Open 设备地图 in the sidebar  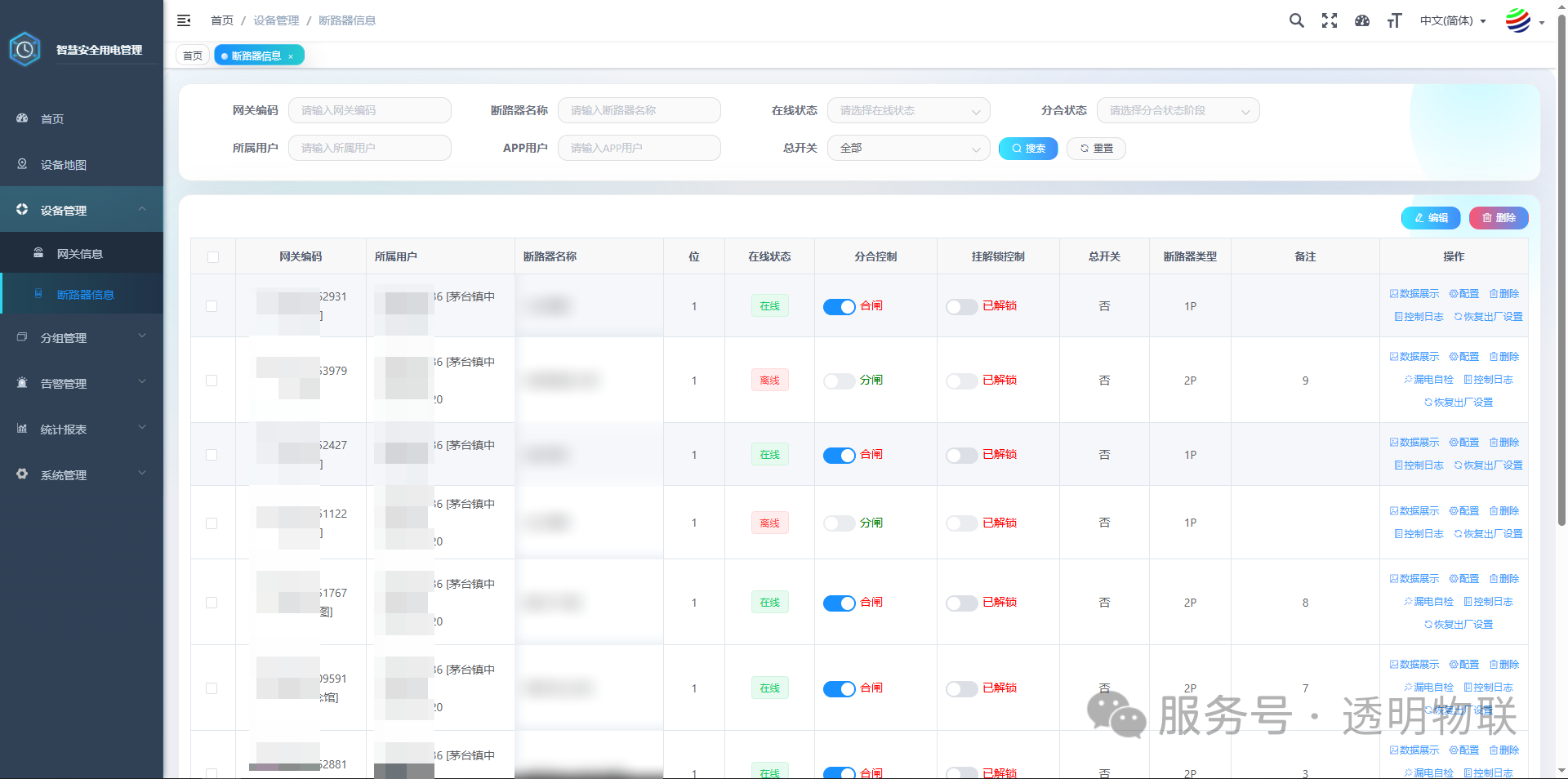82,164
